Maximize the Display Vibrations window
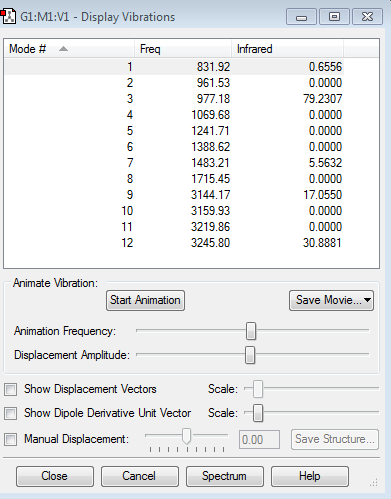 tap(334, 17)
